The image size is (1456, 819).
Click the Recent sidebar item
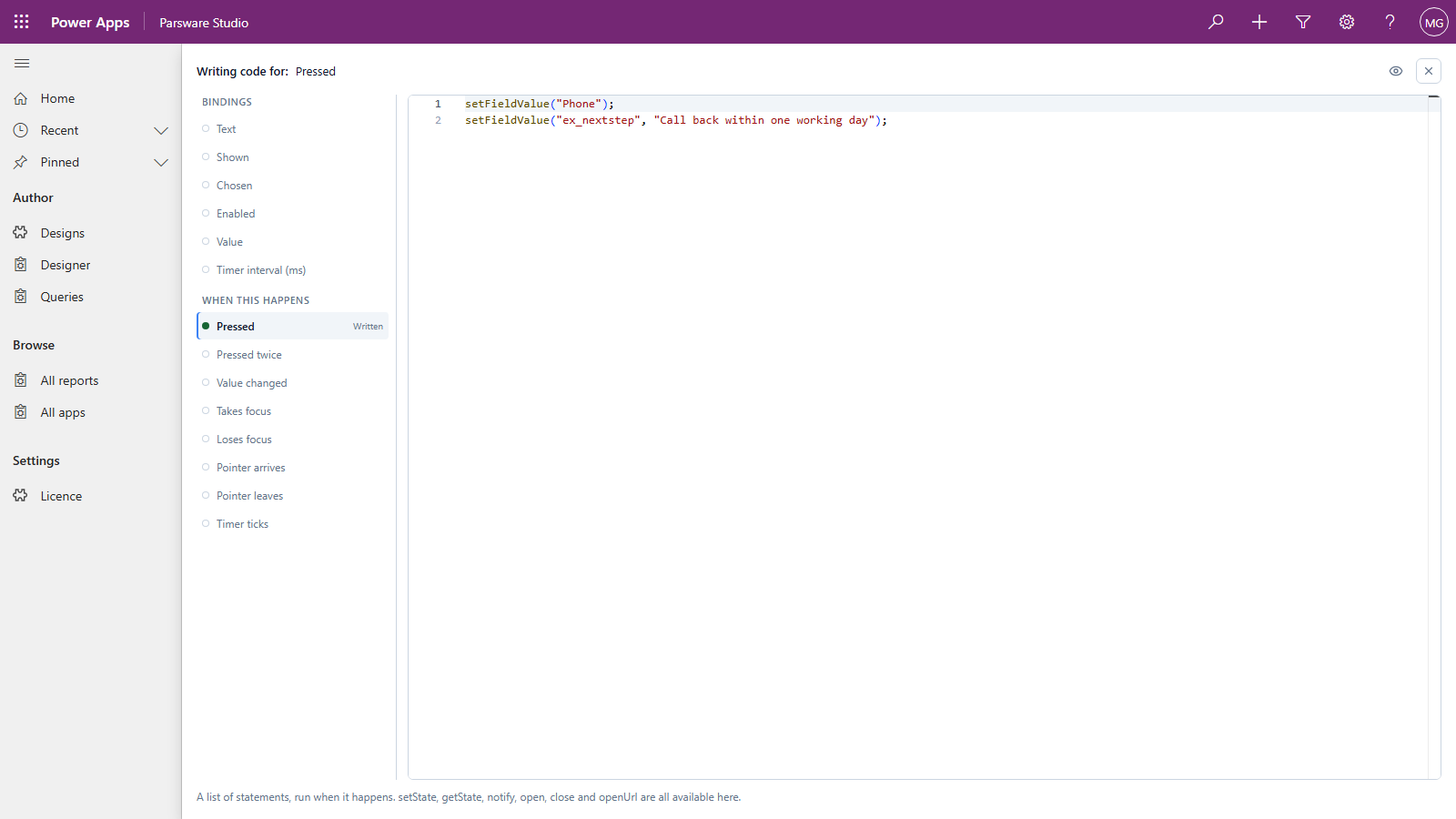pos(91,130)
